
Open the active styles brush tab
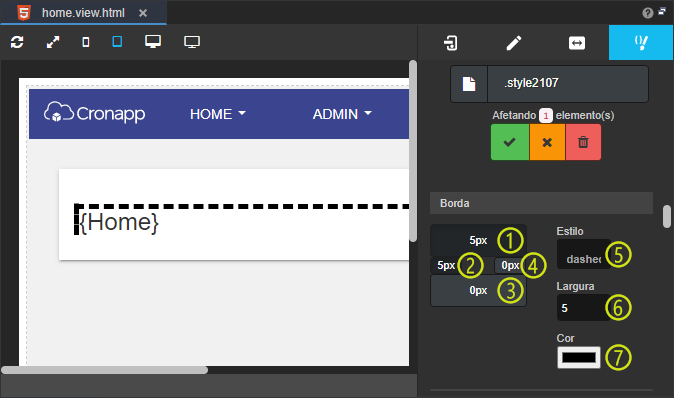(641, 43)
